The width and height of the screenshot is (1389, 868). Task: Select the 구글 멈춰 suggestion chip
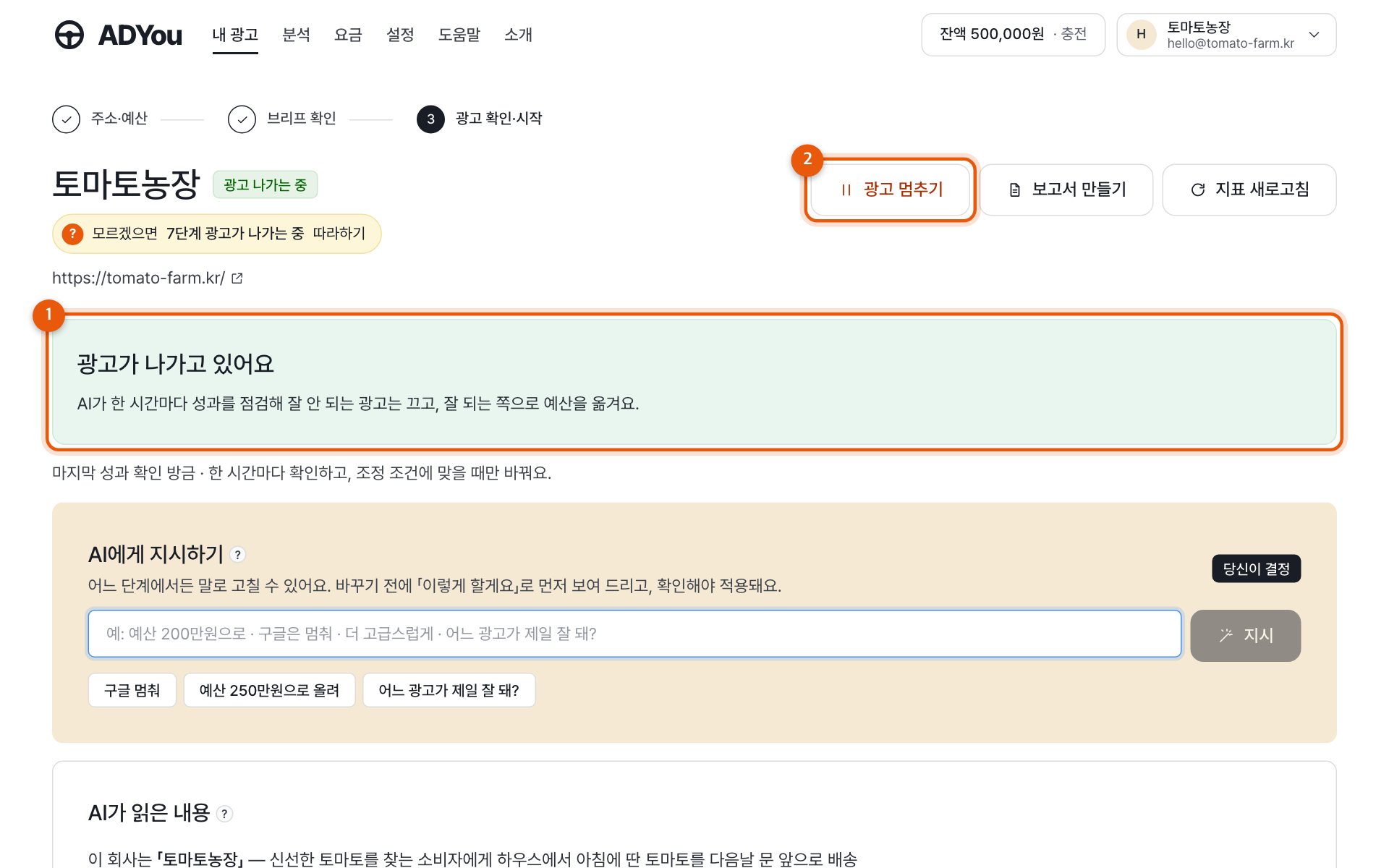pos(132,690)
